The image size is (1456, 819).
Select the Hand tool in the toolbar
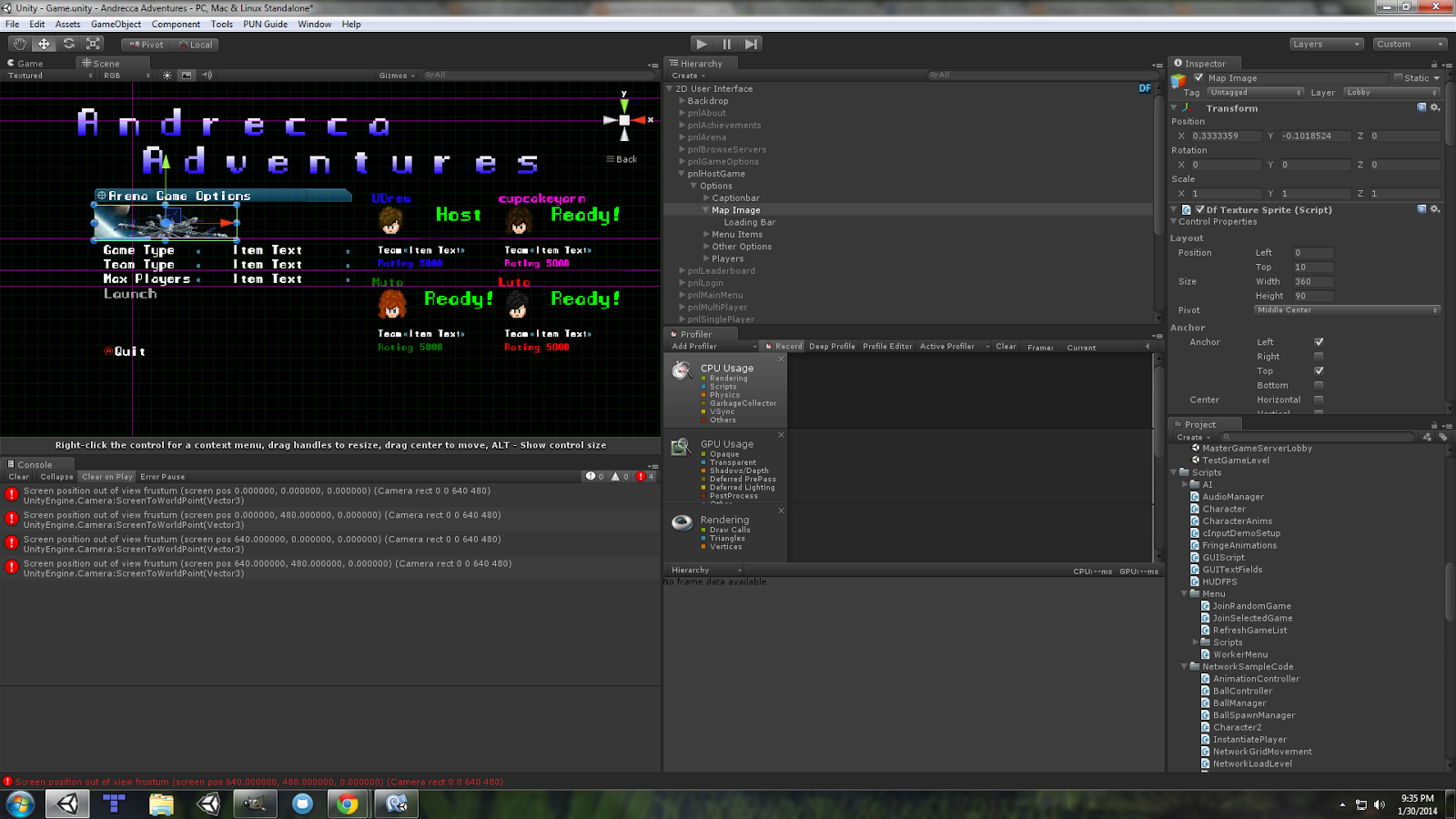(19, 44)
